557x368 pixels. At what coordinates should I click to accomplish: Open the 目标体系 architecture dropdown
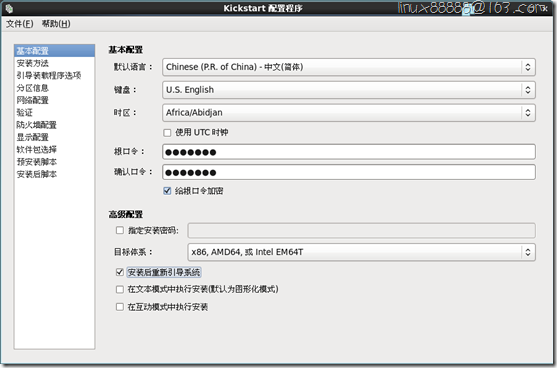[x=361, y=252]
